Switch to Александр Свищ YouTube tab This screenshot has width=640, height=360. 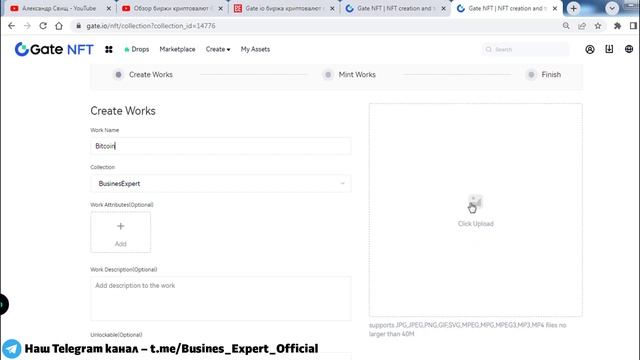(x=59, y=8)
